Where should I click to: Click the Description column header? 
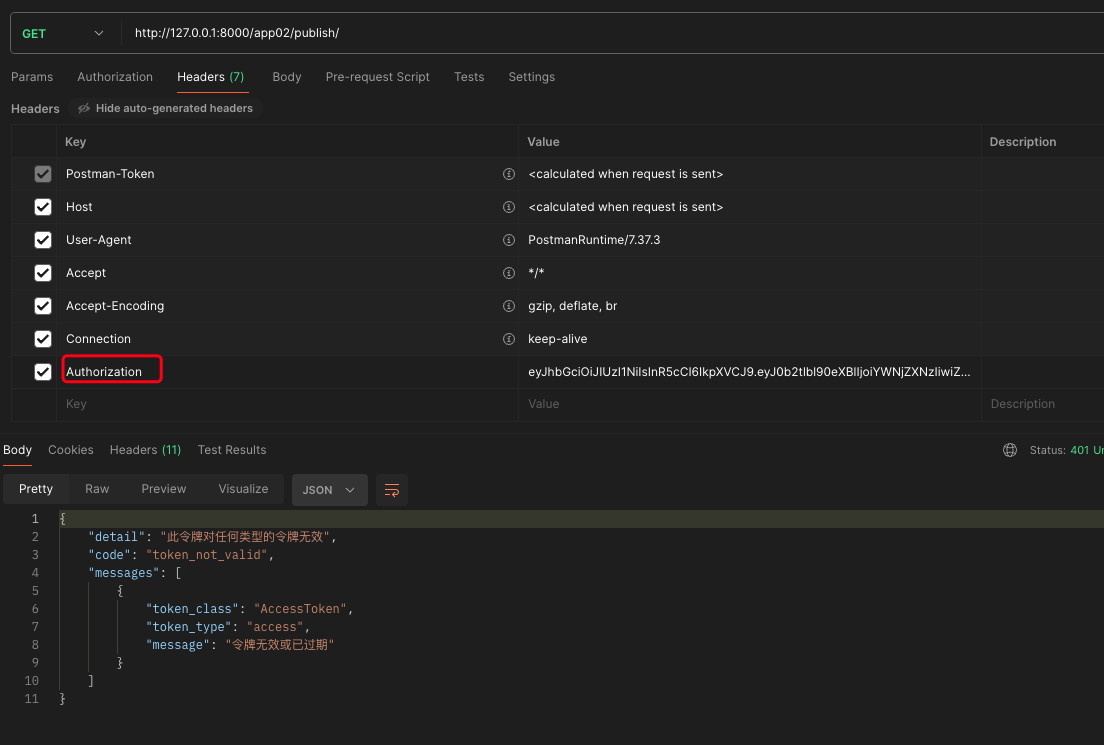click(x=1023, y=142)
